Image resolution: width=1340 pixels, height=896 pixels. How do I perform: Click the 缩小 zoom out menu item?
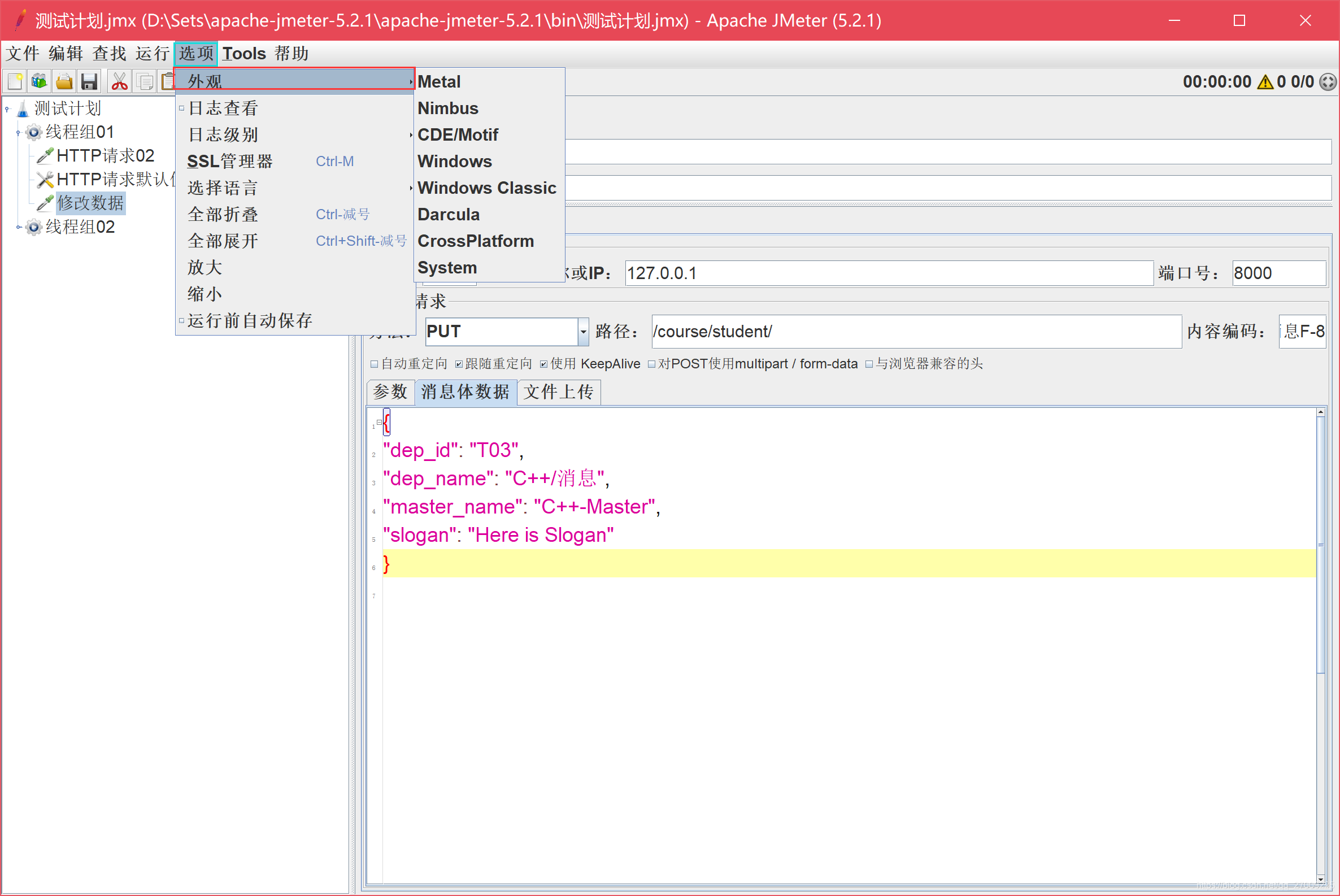(295, 294)
